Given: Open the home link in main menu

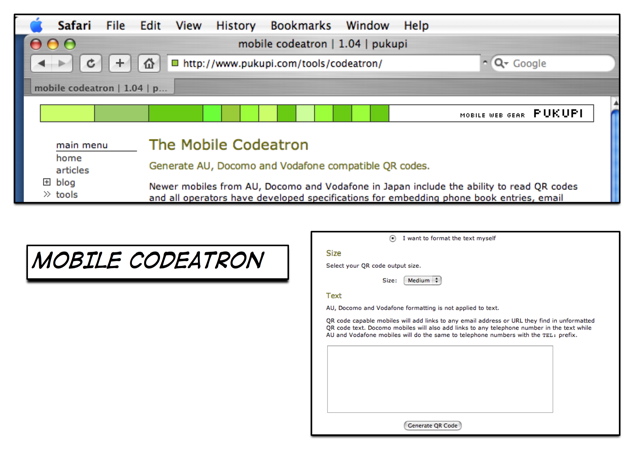Looking at the screenshot, I should [69, 158].
